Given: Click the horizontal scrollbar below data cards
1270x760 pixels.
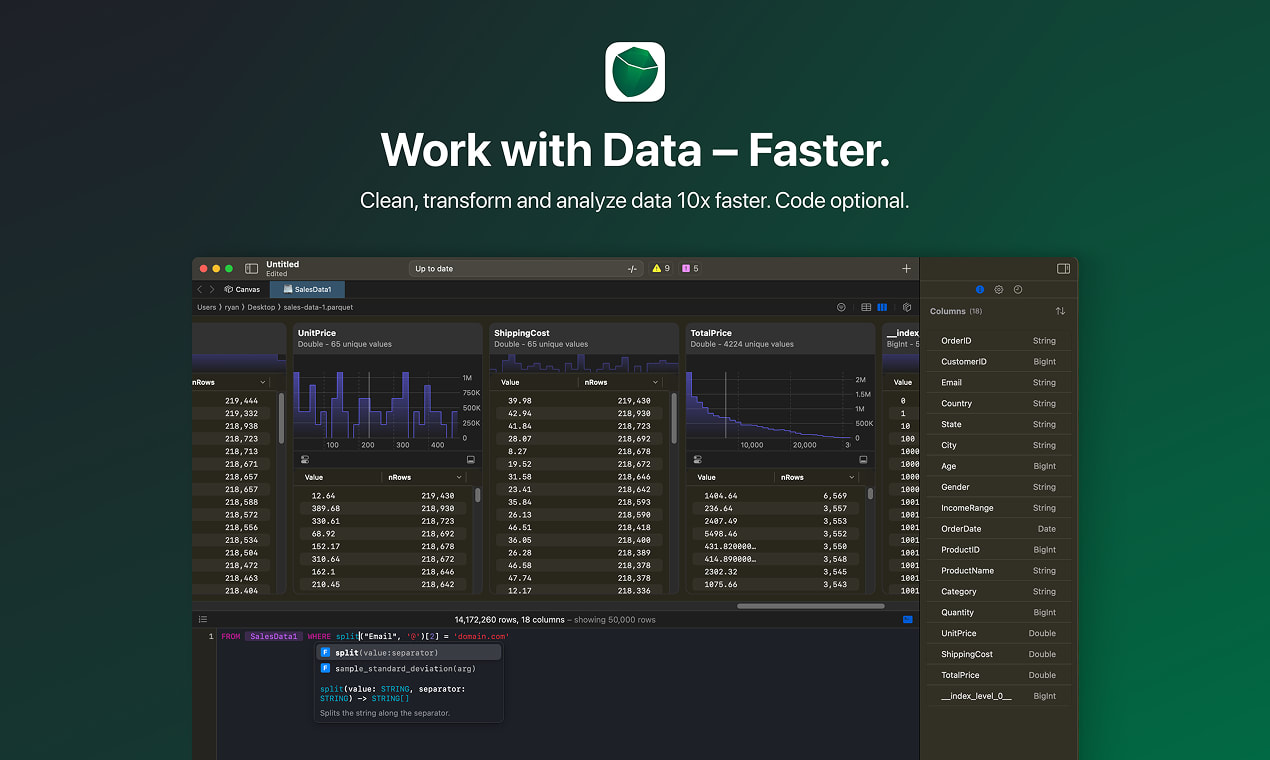Looking at the screenshot, I should point(810,606).
